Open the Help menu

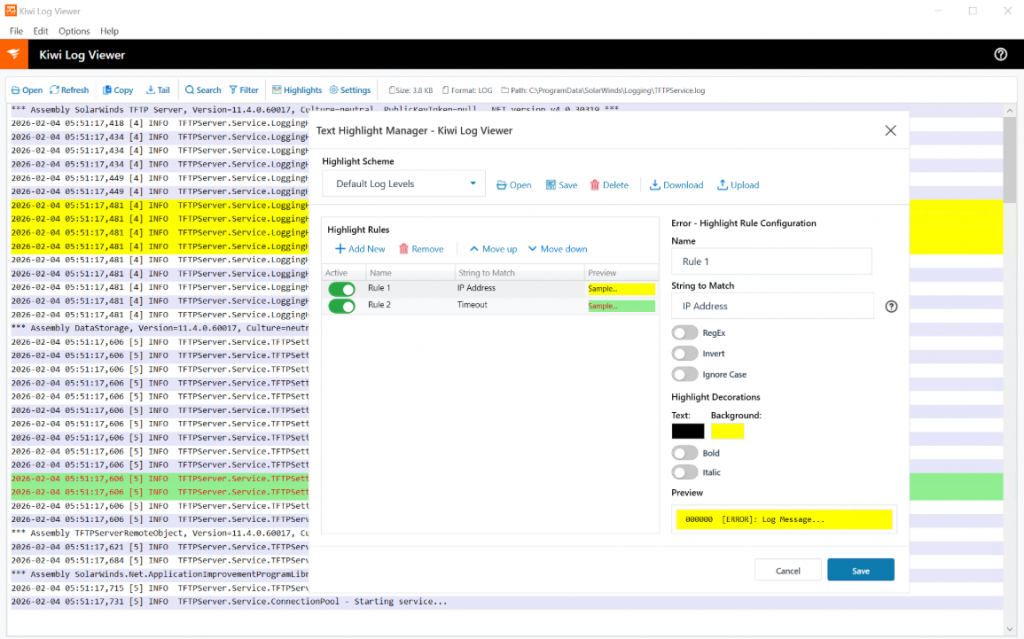click(109, 31)
